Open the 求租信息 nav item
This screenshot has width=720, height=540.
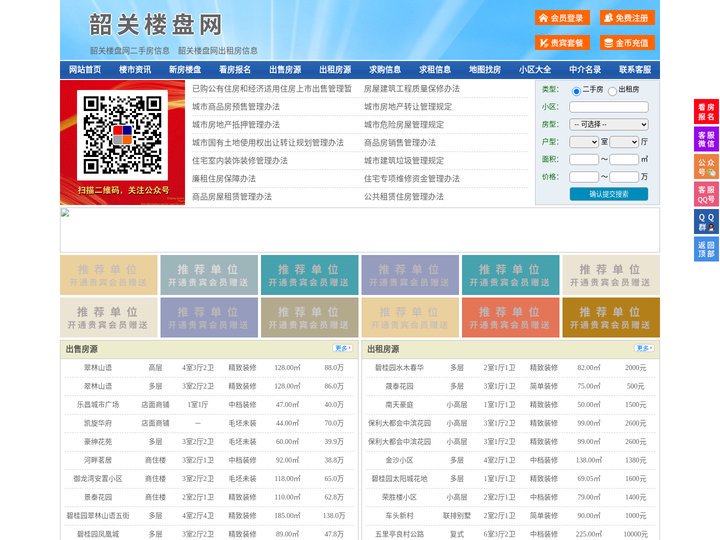435,70
